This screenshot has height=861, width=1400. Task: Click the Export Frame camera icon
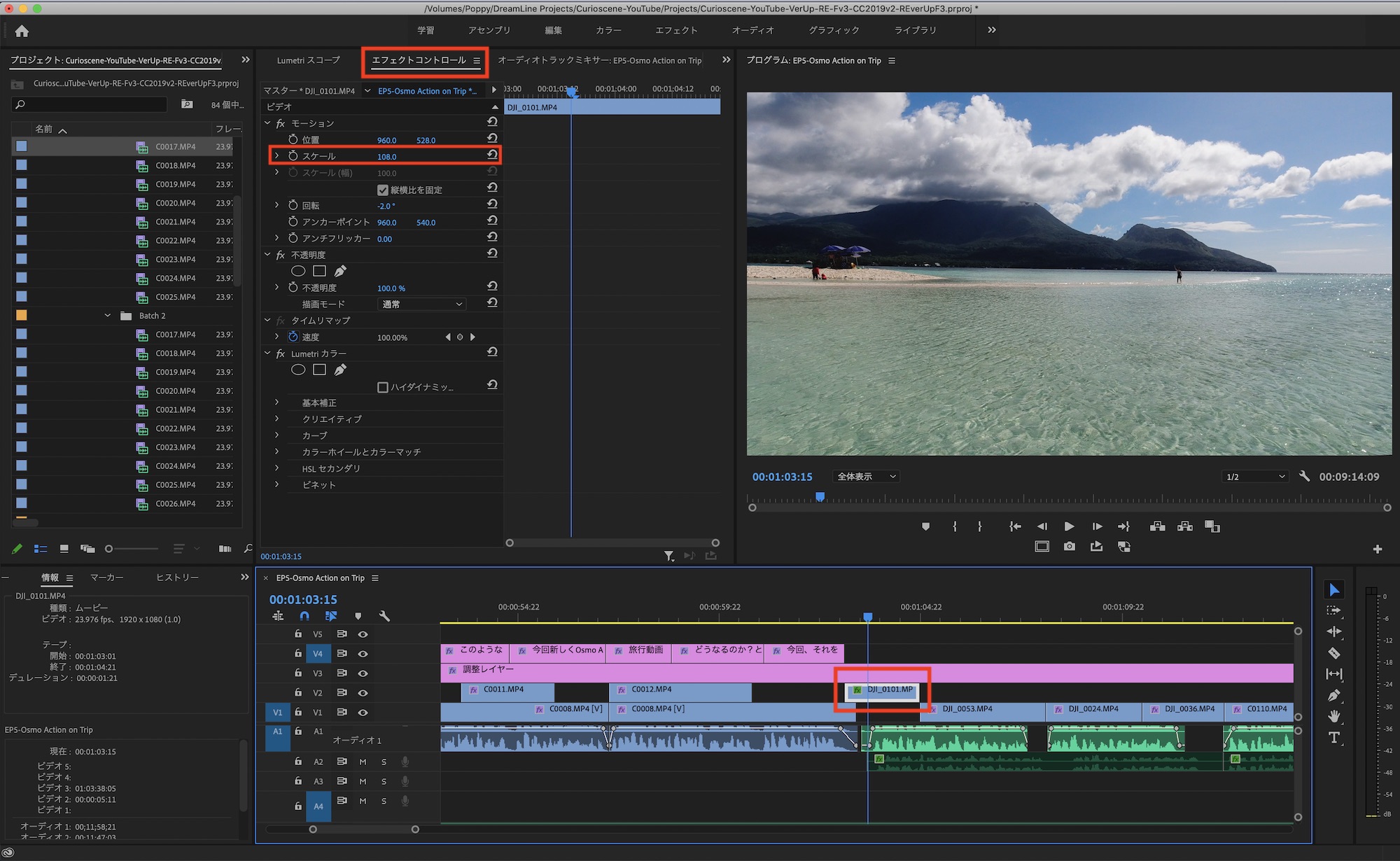pyautogui.click(x=1069, y=547)
